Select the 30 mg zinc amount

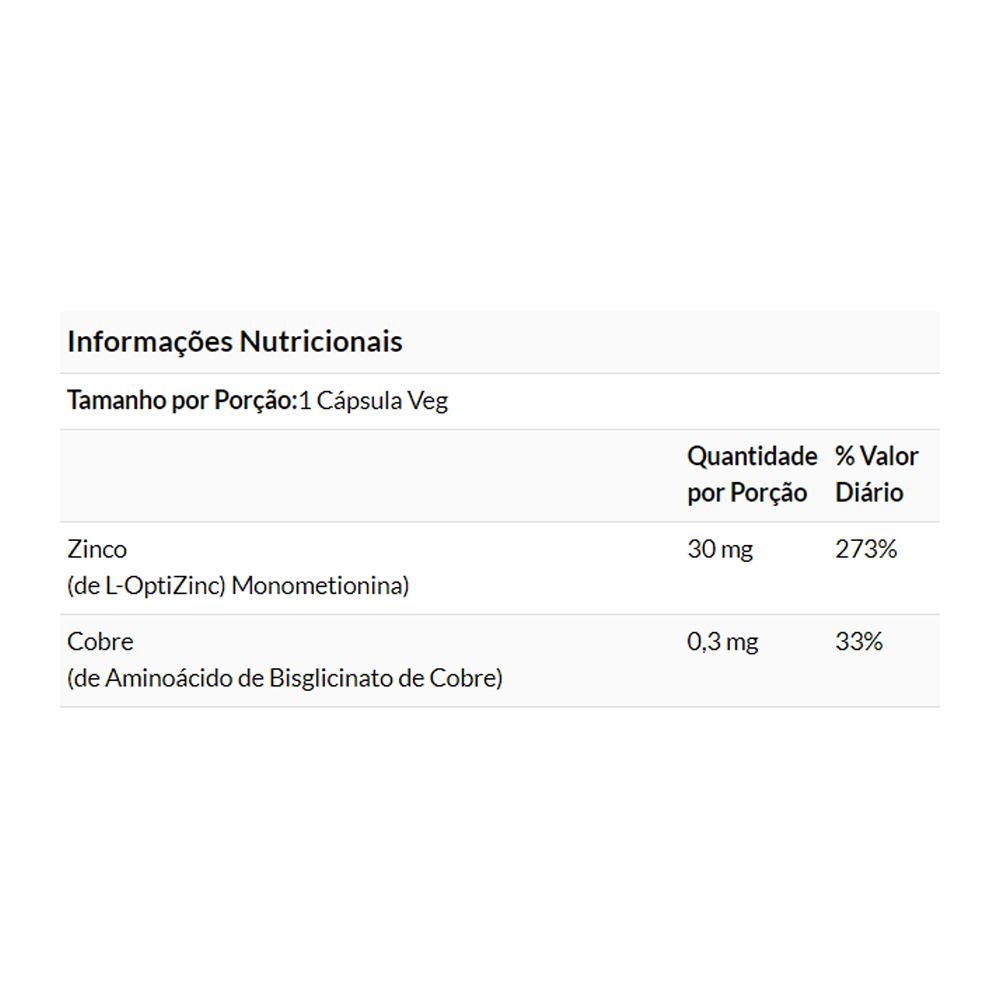pos(720,549)
